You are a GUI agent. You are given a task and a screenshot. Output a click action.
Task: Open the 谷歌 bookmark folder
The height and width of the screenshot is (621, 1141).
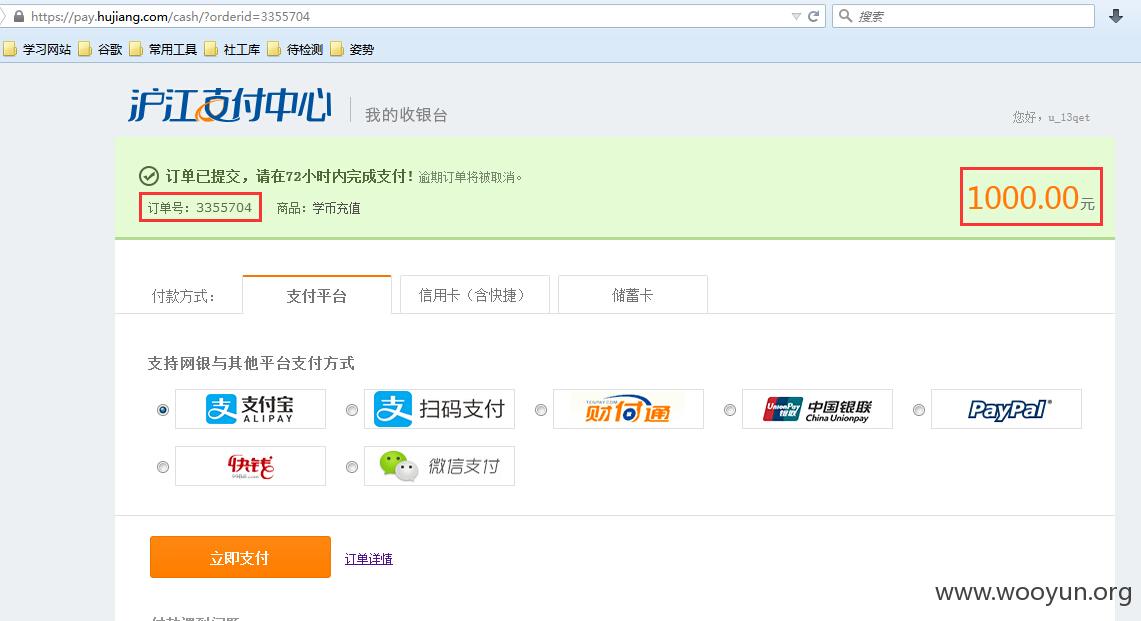pyautogui.click(x=100, y=49)
